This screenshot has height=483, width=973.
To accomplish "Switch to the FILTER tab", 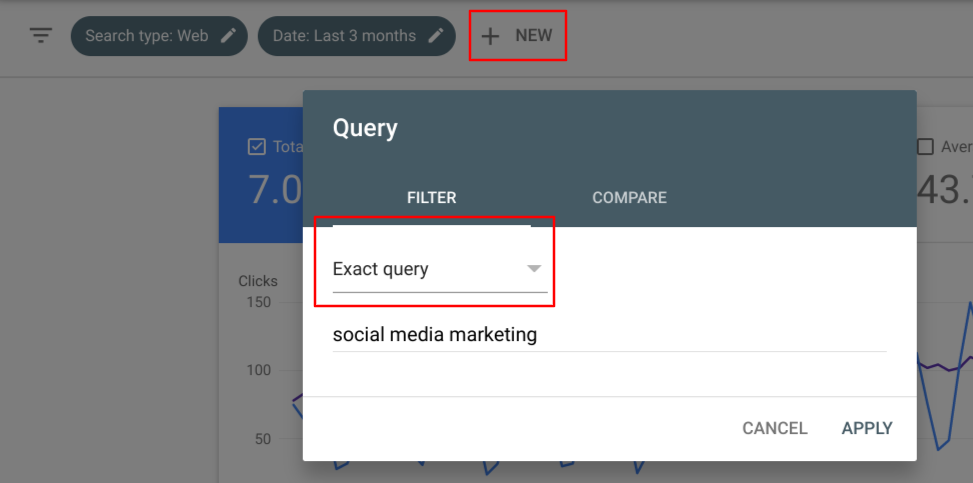I will point(431,198).
